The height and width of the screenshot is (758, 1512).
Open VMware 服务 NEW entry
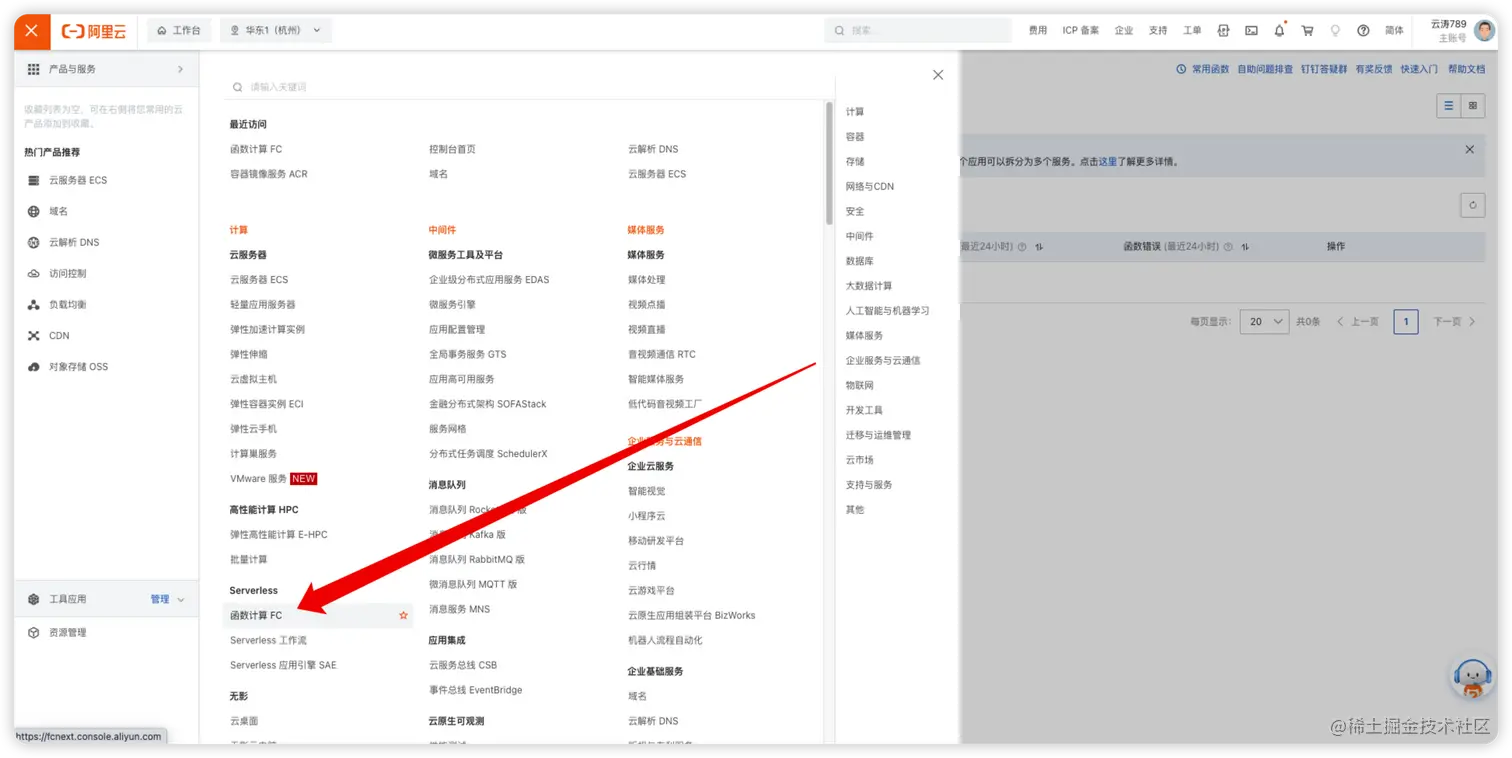click(273, 479)
